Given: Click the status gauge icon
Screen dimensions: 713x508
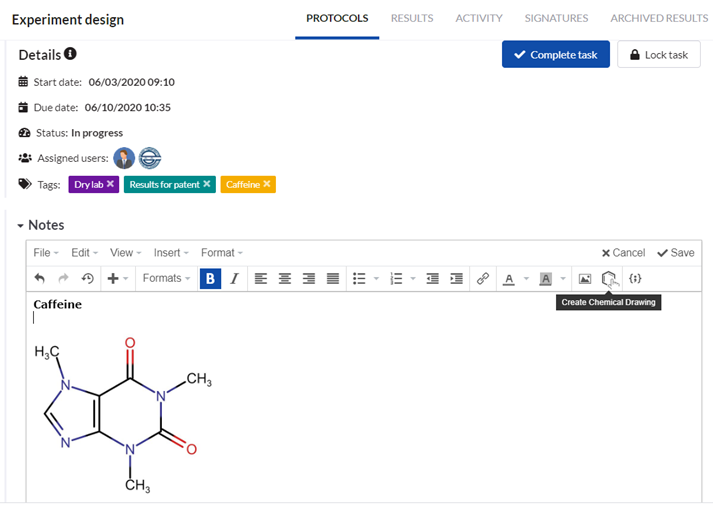Looking at the screenshot, I should tap(24, 133).
